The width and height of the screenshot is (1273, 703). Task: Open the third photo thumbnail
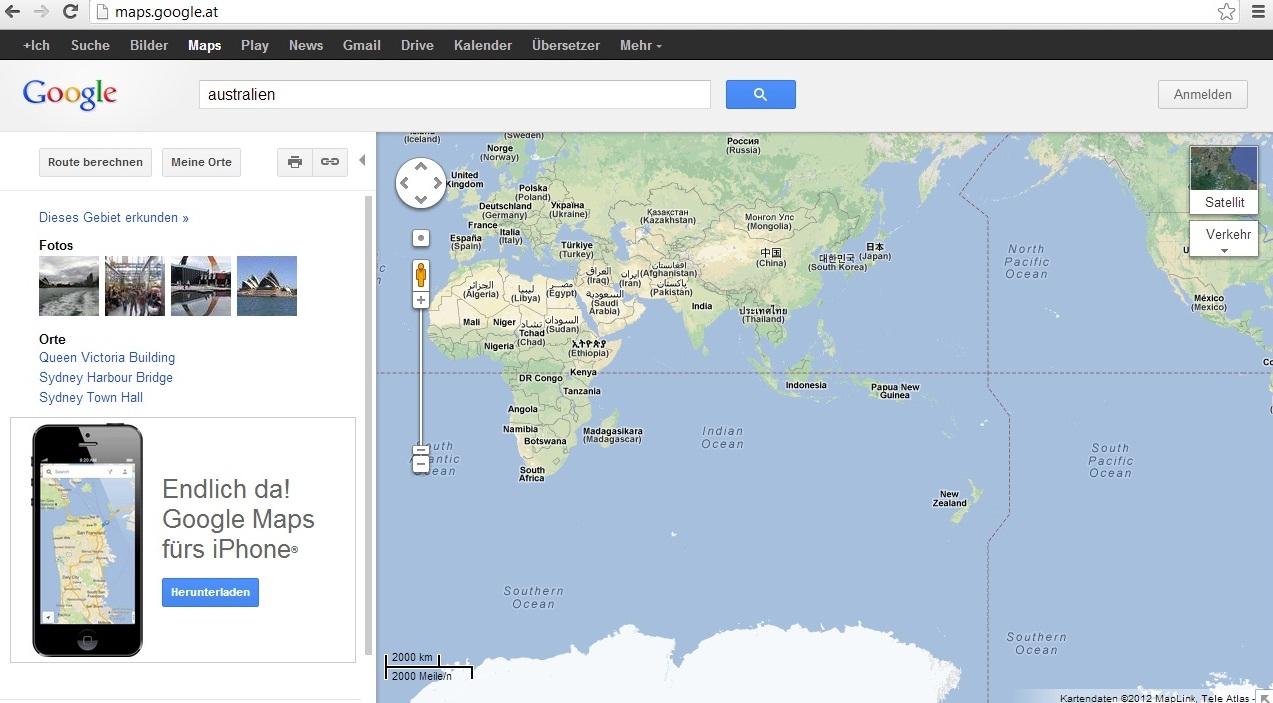tap(201, 286)
